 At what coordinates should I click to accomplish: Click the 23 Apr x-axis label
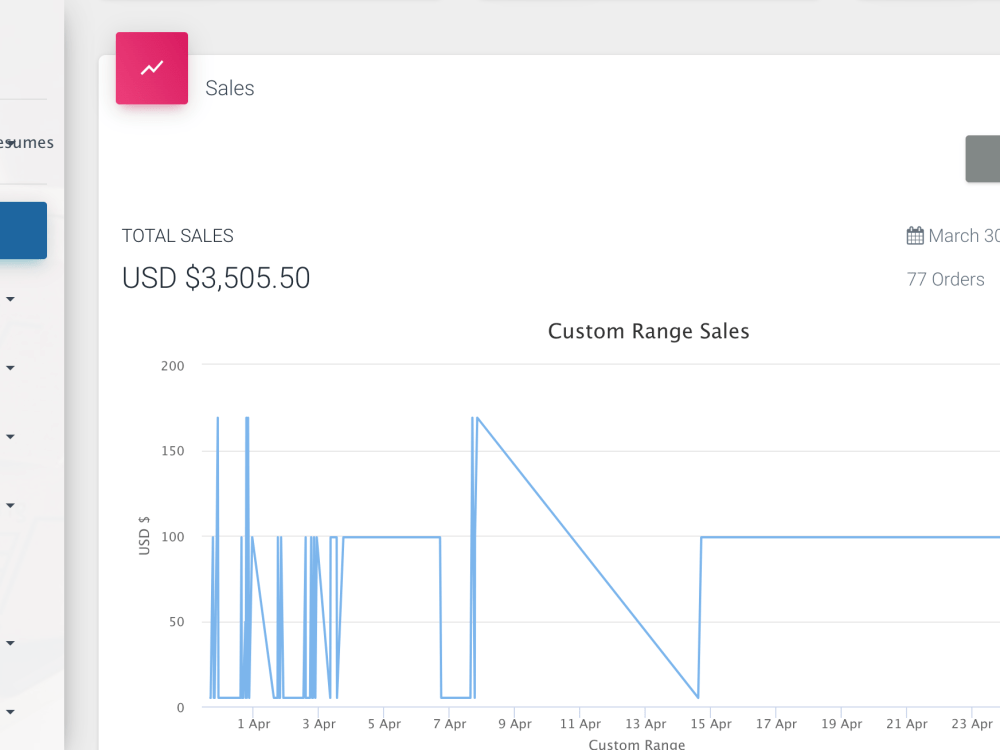tap(972, 724)
